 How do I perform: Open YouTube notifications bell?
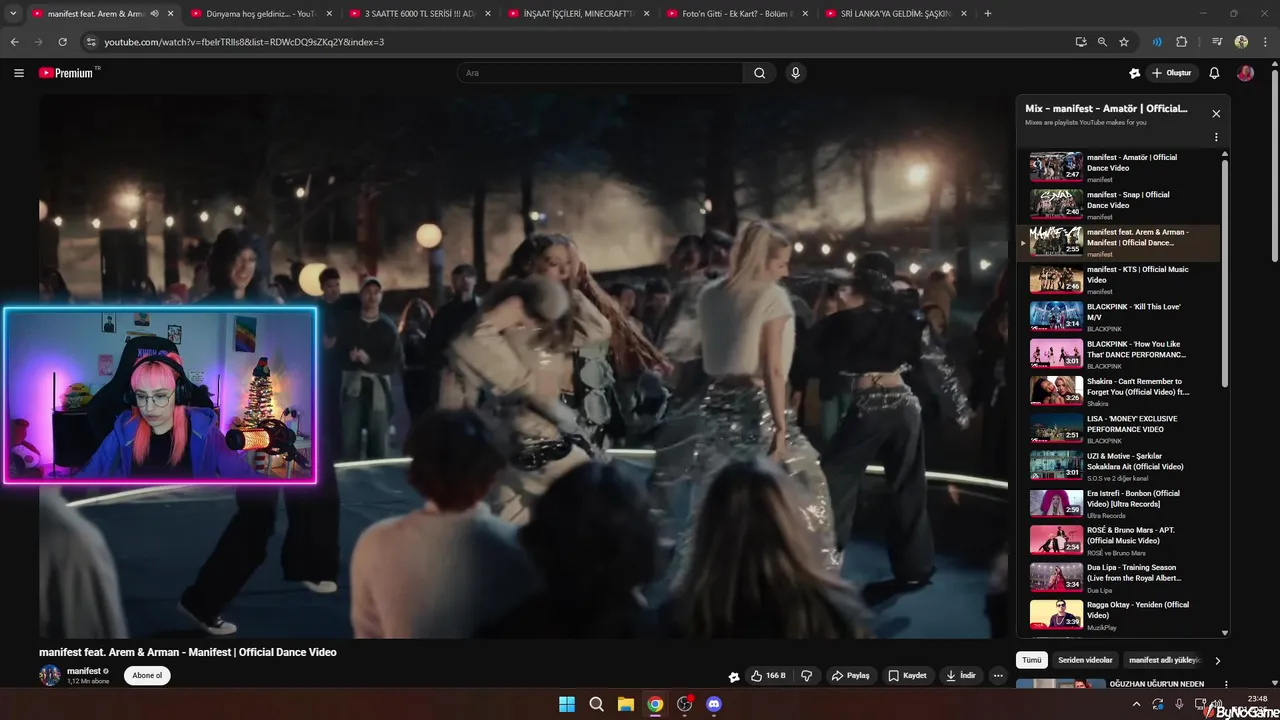(x=1214, y=73)
